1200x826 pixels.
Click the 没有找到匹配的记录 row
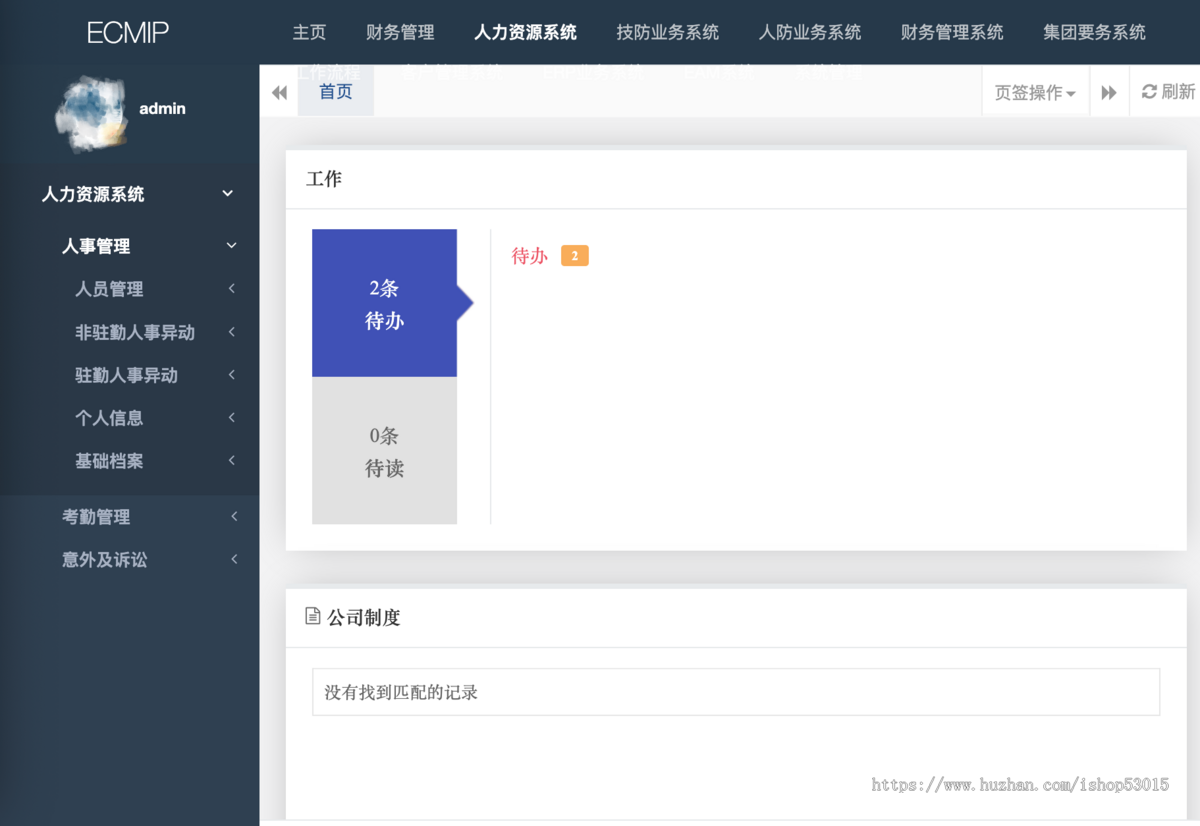[x=736, y=692]
